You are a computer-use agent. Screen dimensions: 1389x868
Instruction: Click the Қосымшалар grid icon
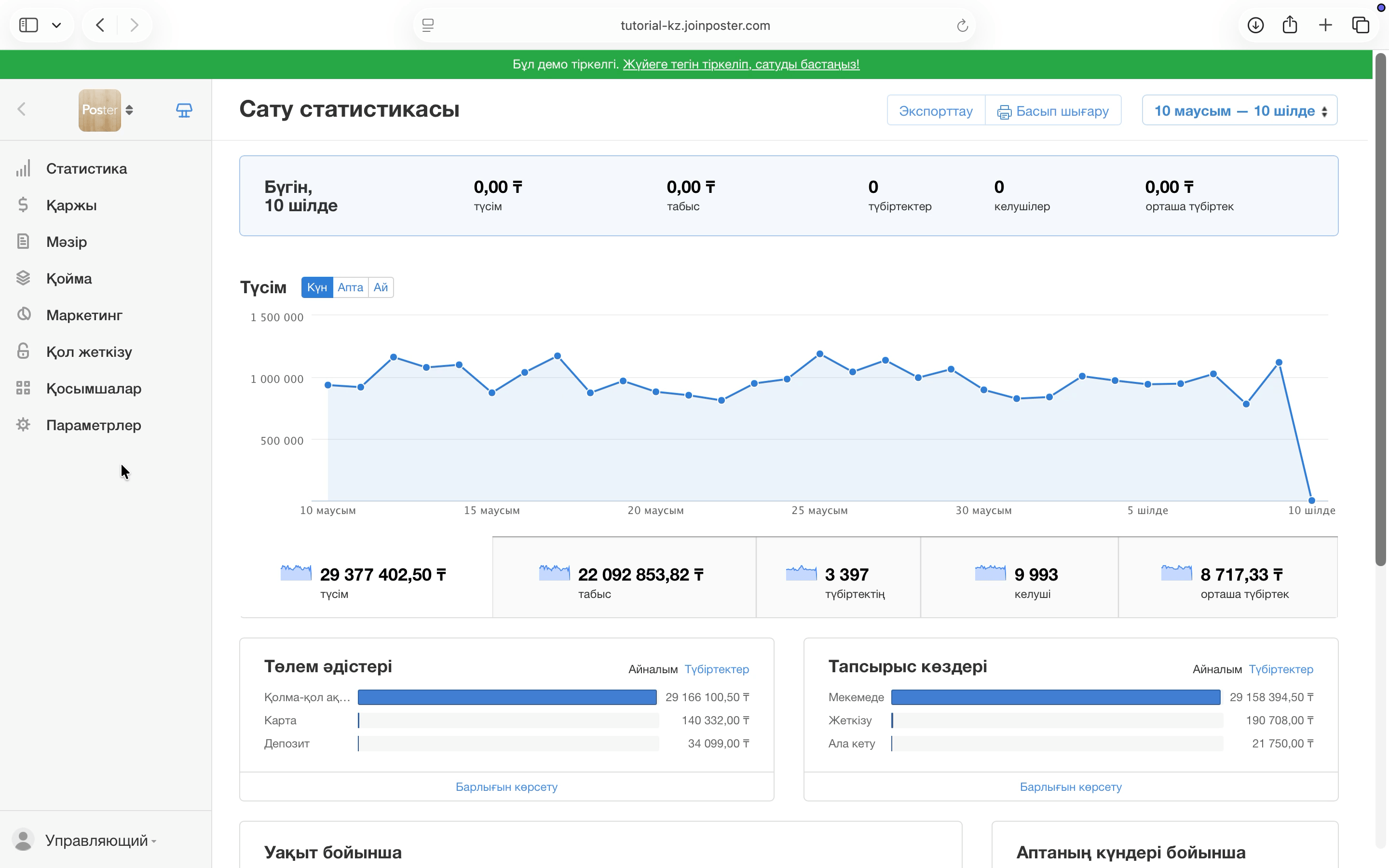(23, 388)
